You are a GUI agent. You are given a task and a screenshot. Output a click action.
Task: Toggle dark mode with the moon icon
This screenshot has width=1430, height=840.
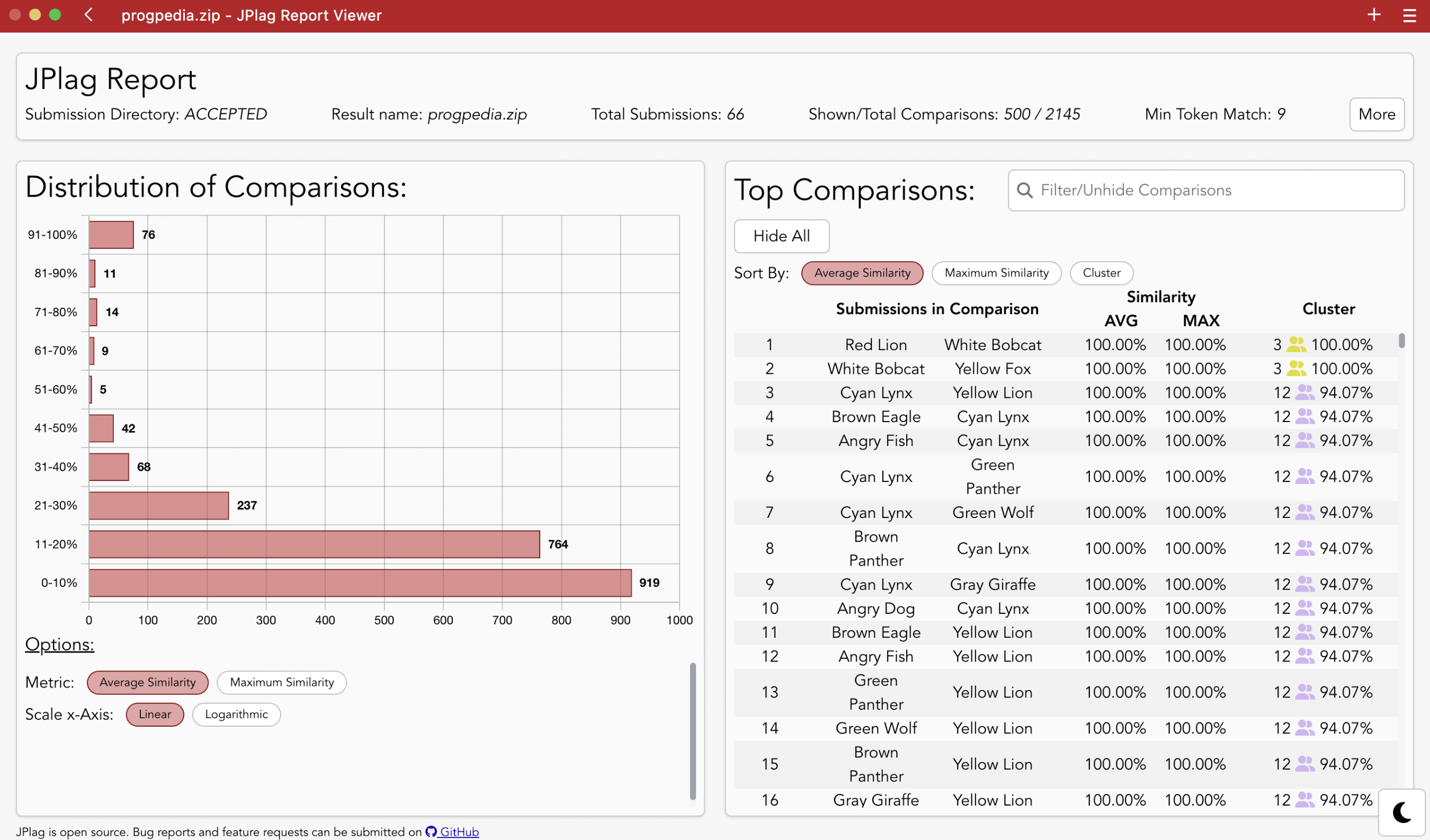point(1401,812)
